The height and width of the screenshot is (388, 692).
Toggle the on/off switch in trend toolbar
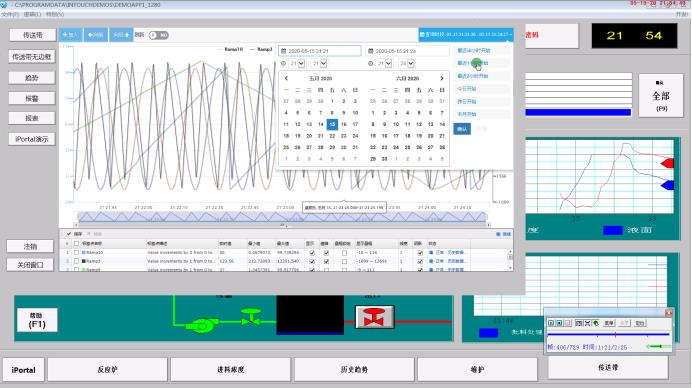158,35
